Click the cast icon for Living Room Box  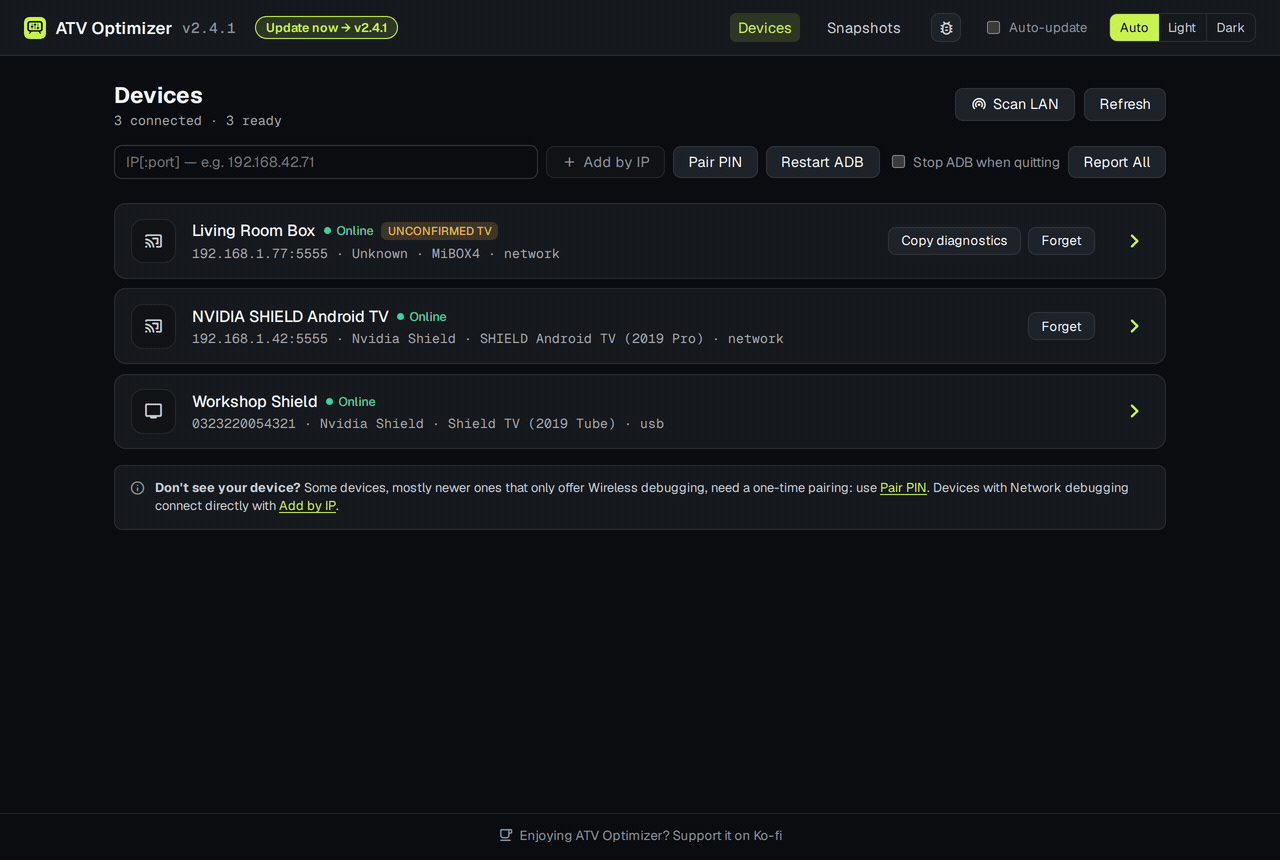pos(153,241)
